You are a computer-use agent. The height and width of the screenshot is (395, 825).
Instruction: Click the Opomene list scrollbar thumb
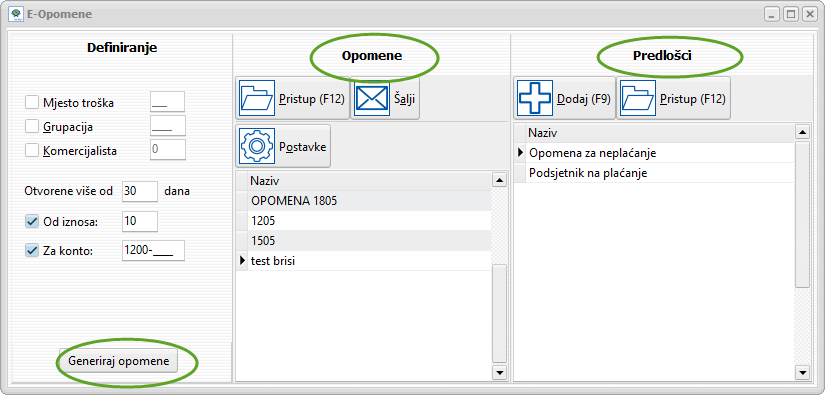499,313
